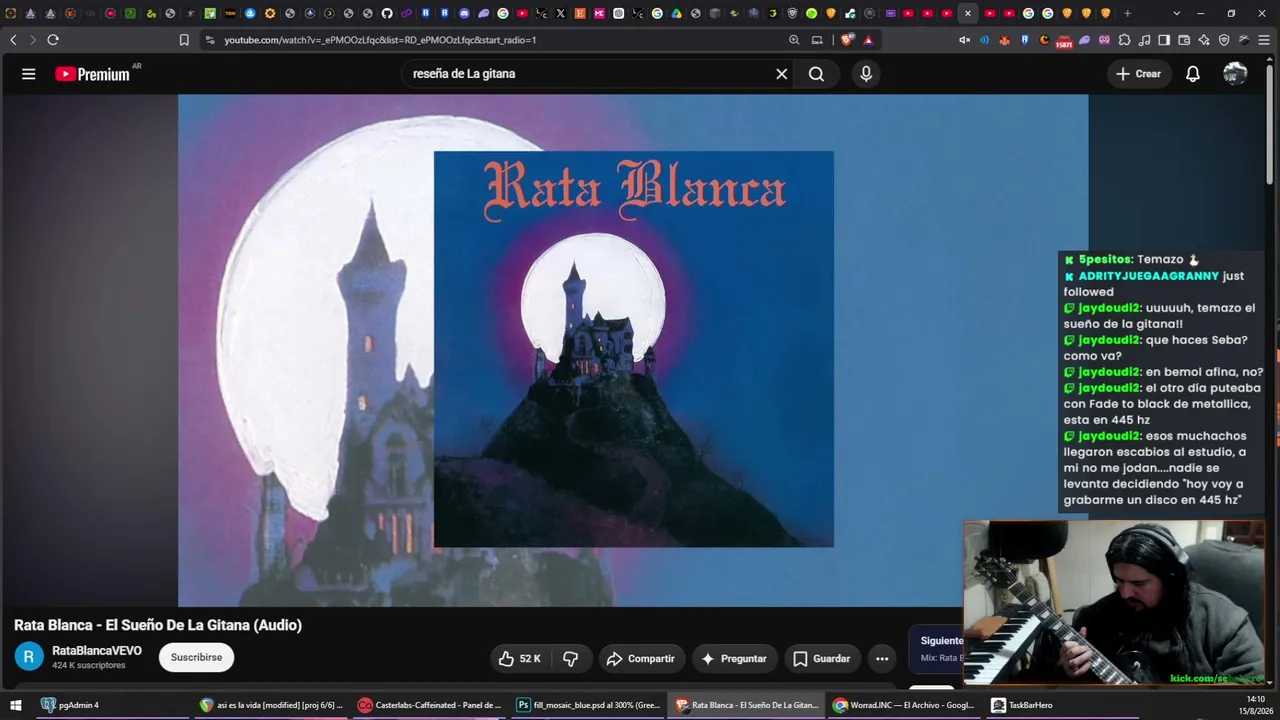Clear the YouTube search box text
Viewport: 1280px width, 720px height.
click(782, 74)
